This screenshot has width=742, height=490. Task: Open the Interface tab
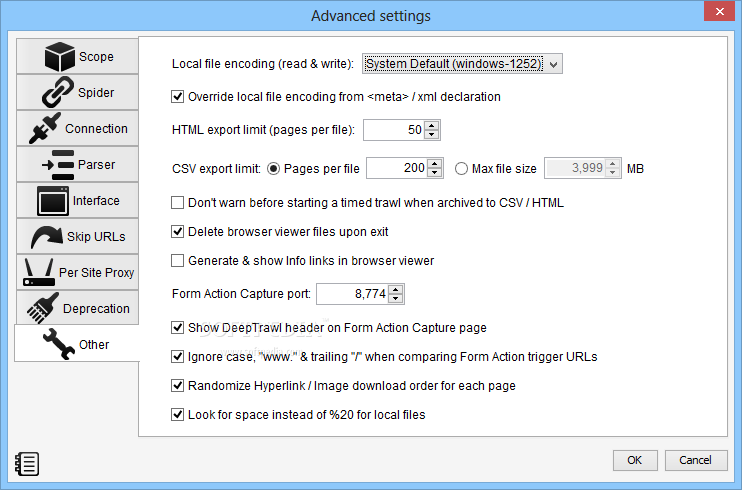(78, 200)
